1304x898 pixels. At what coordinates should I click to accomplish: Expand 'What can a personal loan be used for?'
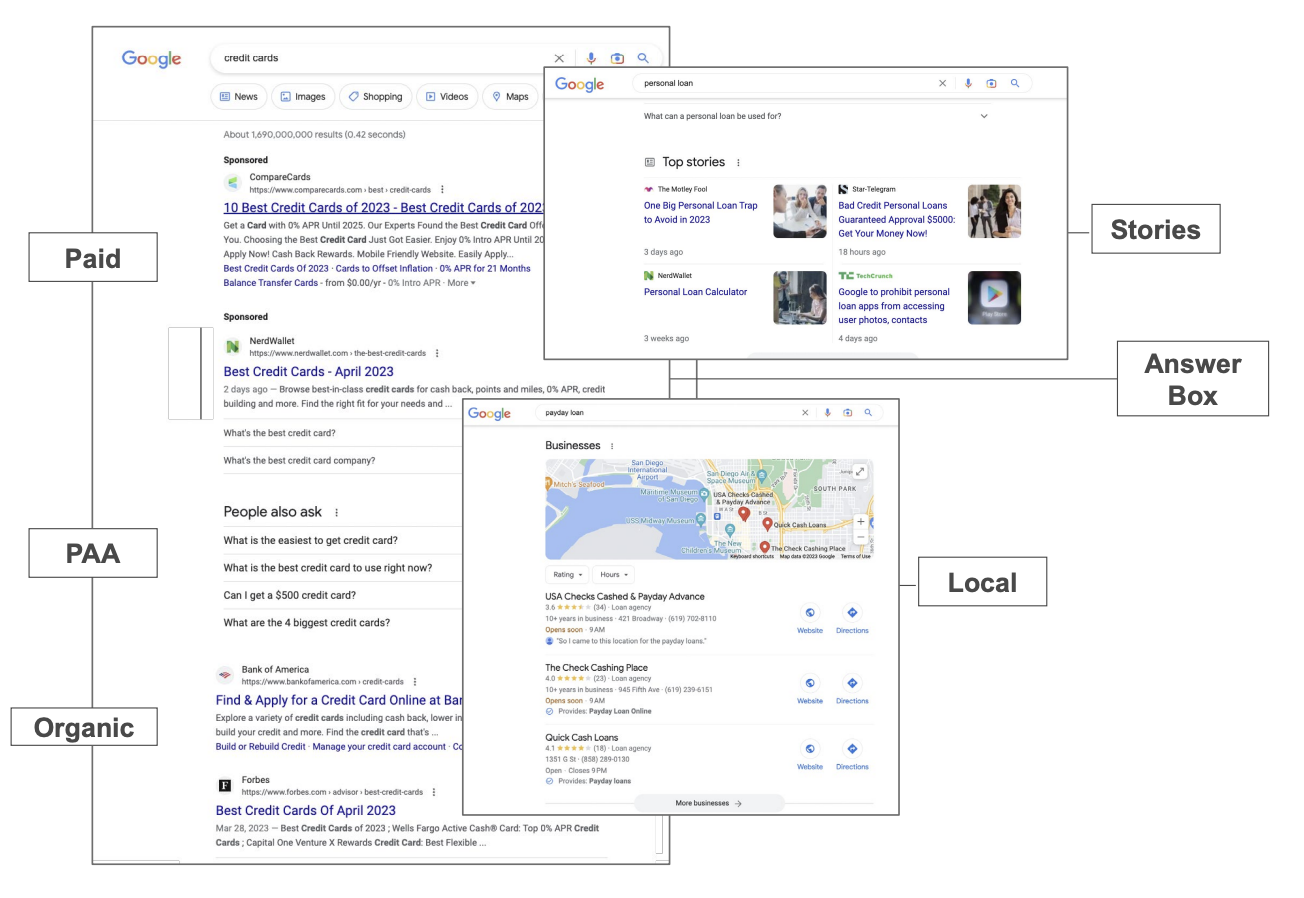pos(983,116)
